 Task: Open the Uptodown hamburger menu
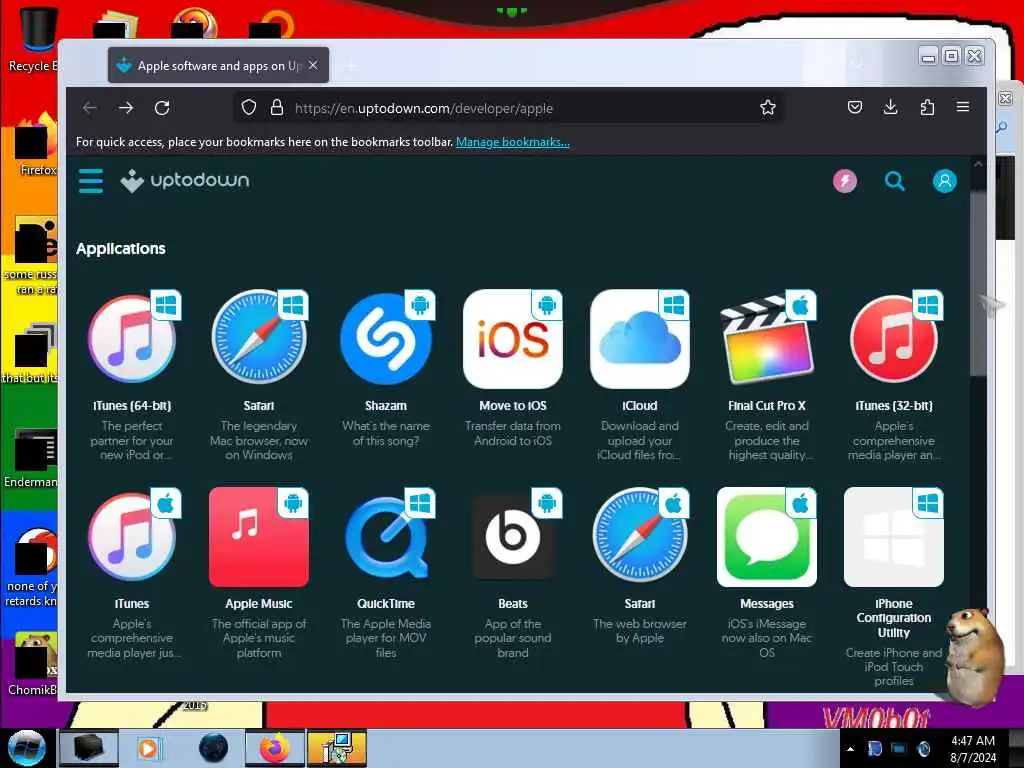pyautogui.click(x=91, y=181)
